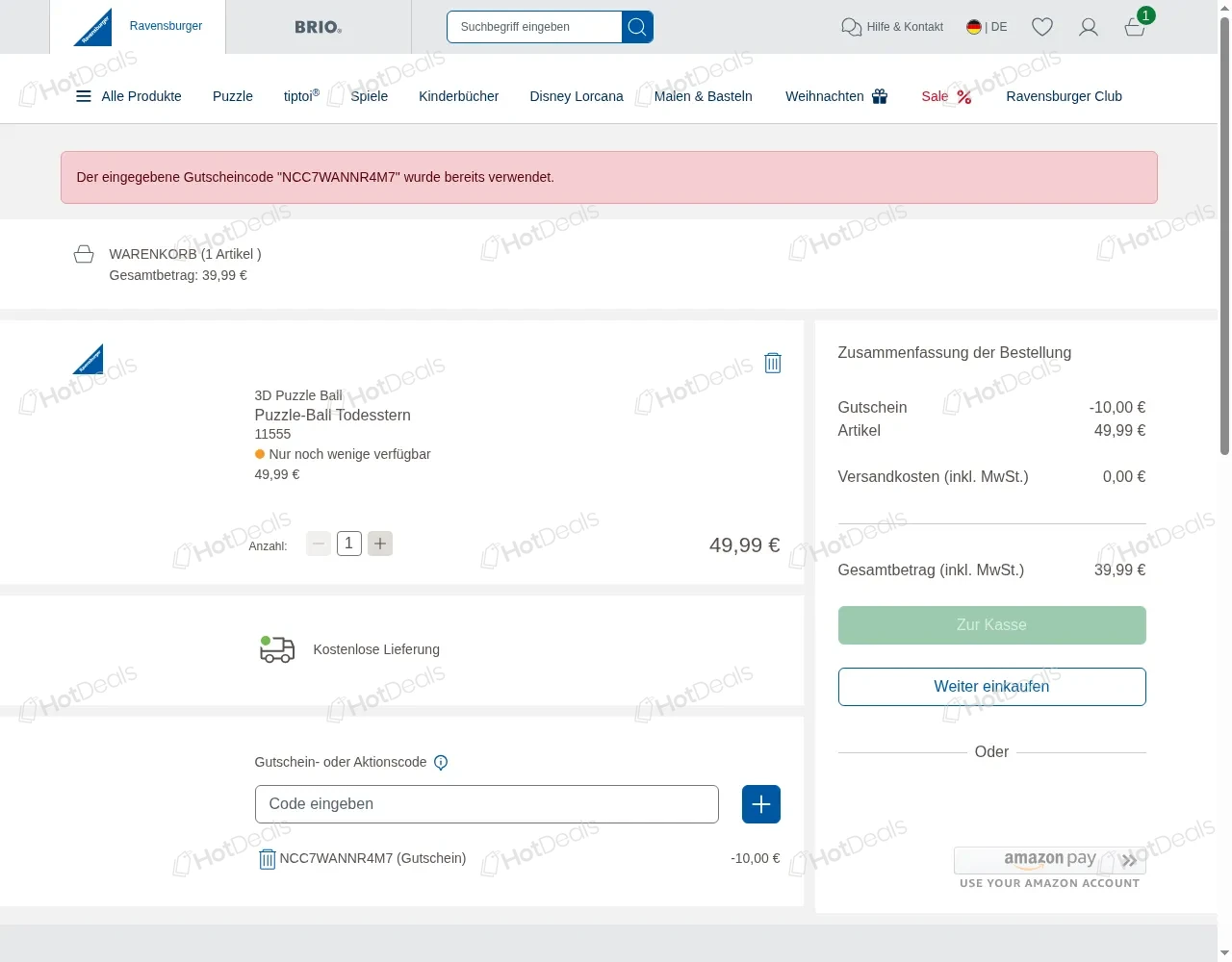Click 'Versandkosten (inkl. MwSt.)' label
This screenshot has height=962, width=1232.
pos(933,477)
